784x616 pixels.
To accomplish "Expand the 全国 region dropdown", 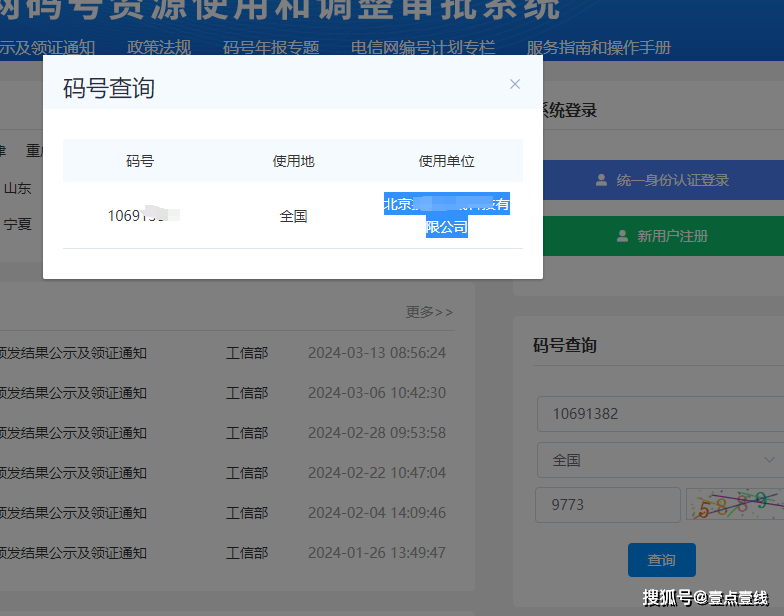I will [660, 460].
